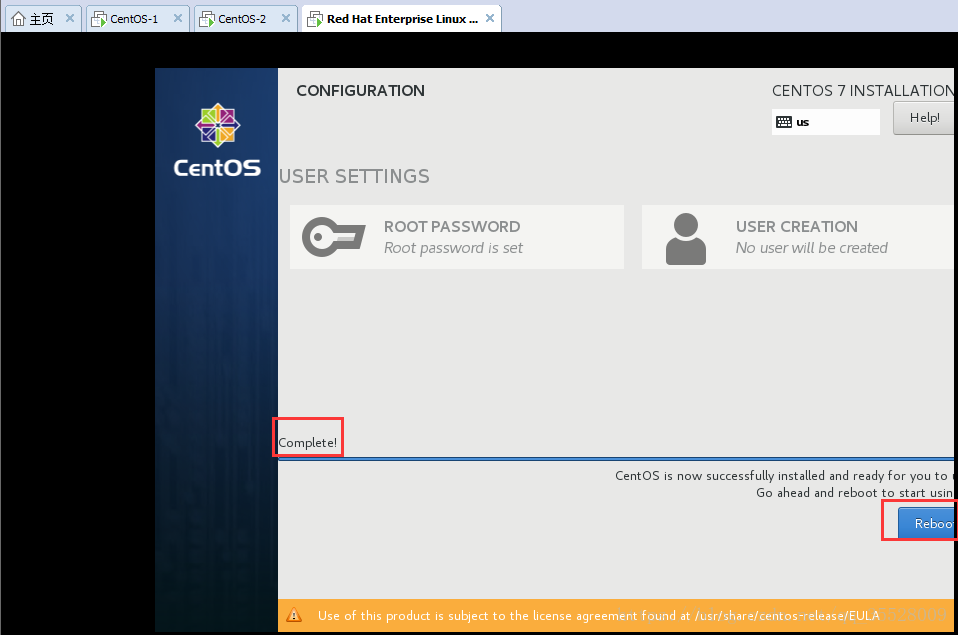Image resolution: width=958 pixels, height=635 pixels.
Task: Click 'Root password is set' text
Action: tap(453, 248)
